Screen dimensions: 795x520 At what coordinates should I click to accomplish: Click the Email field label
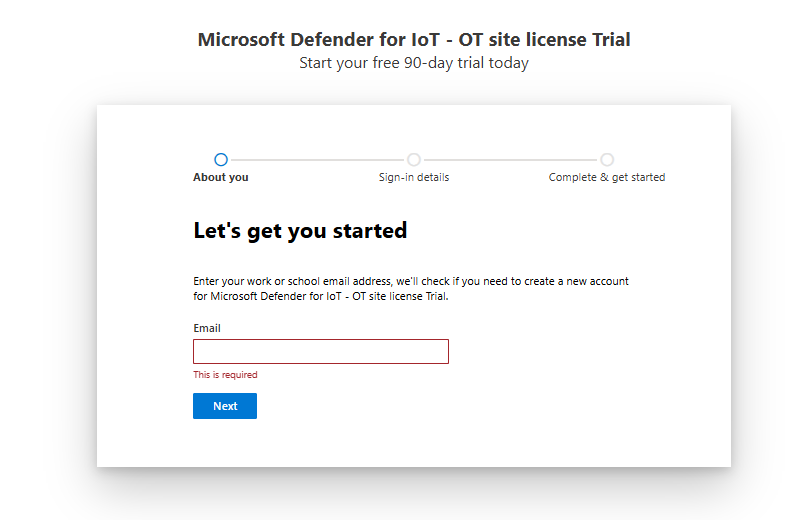point(207,328)
